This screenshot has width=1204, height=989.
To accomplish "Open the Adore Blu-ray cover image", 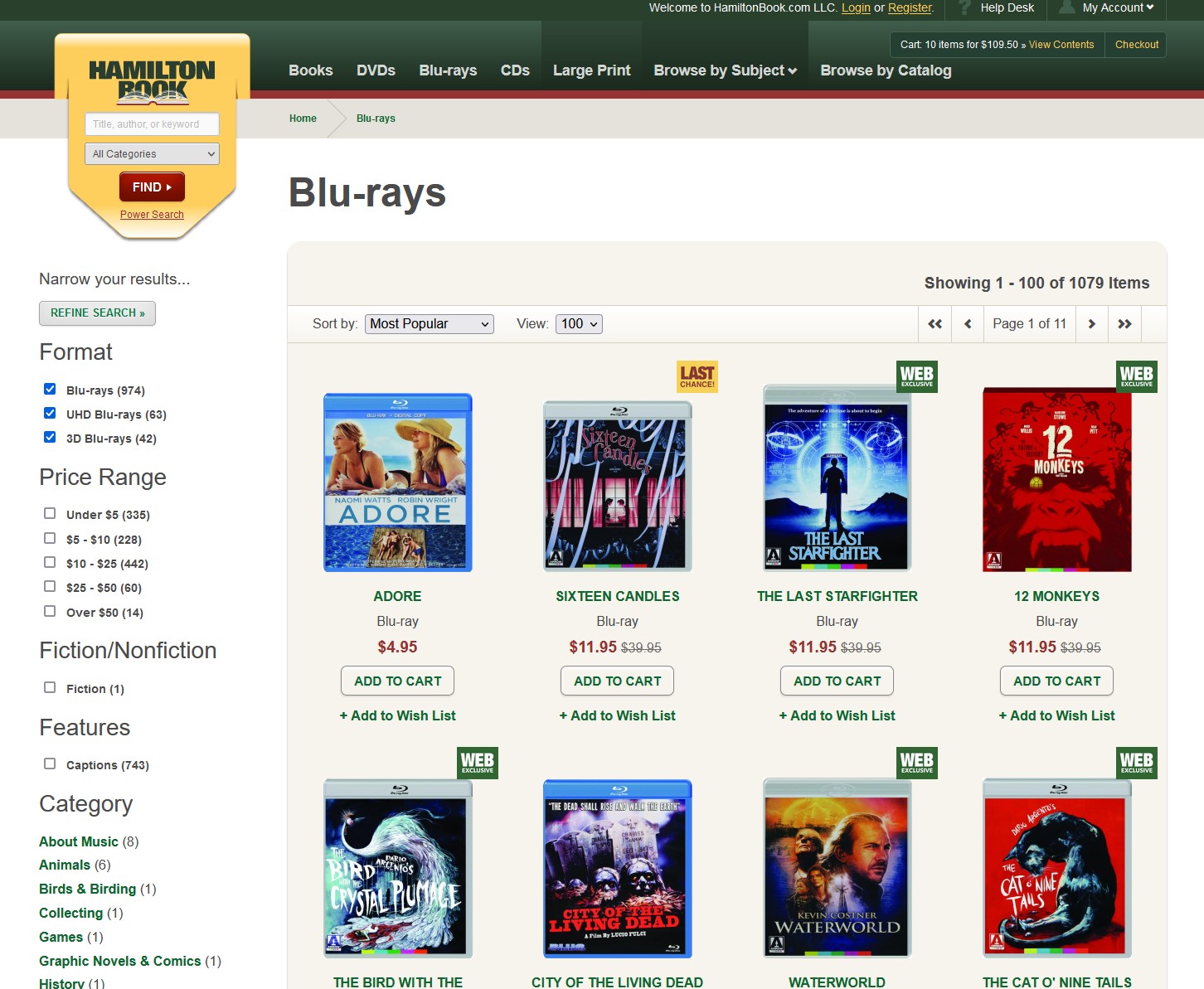I will pos(398,482).
